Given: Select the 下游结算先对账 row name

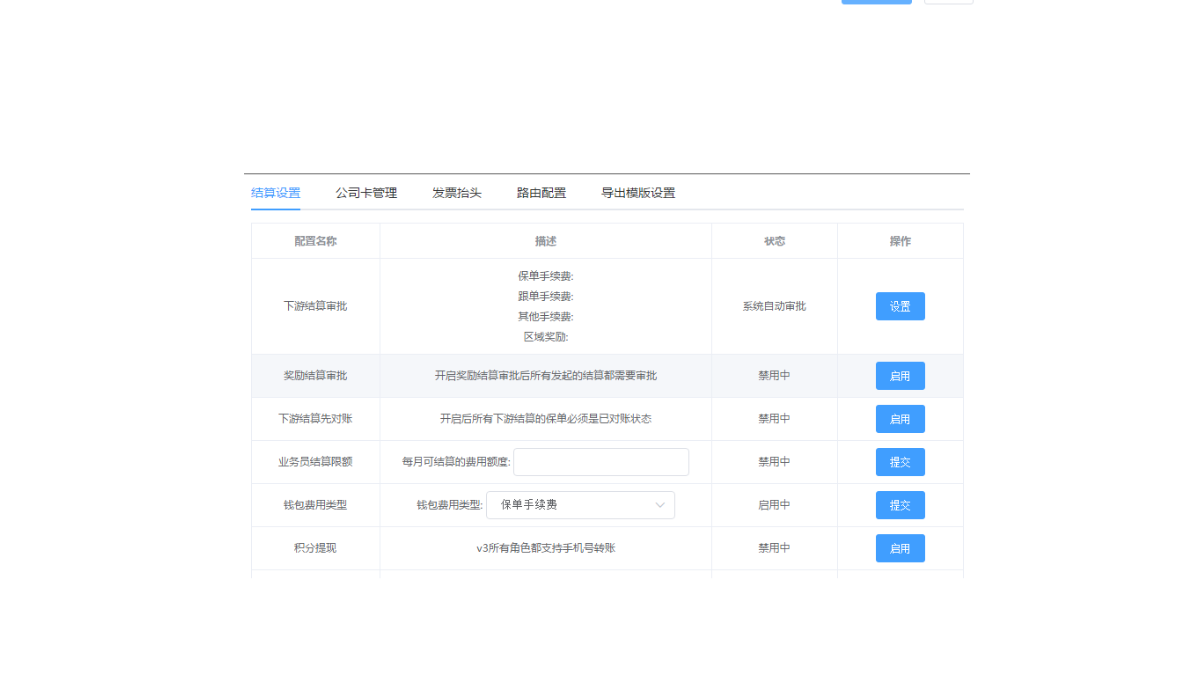Looking at the screenshot, I should pyautogui.click(x=315, y=419).
